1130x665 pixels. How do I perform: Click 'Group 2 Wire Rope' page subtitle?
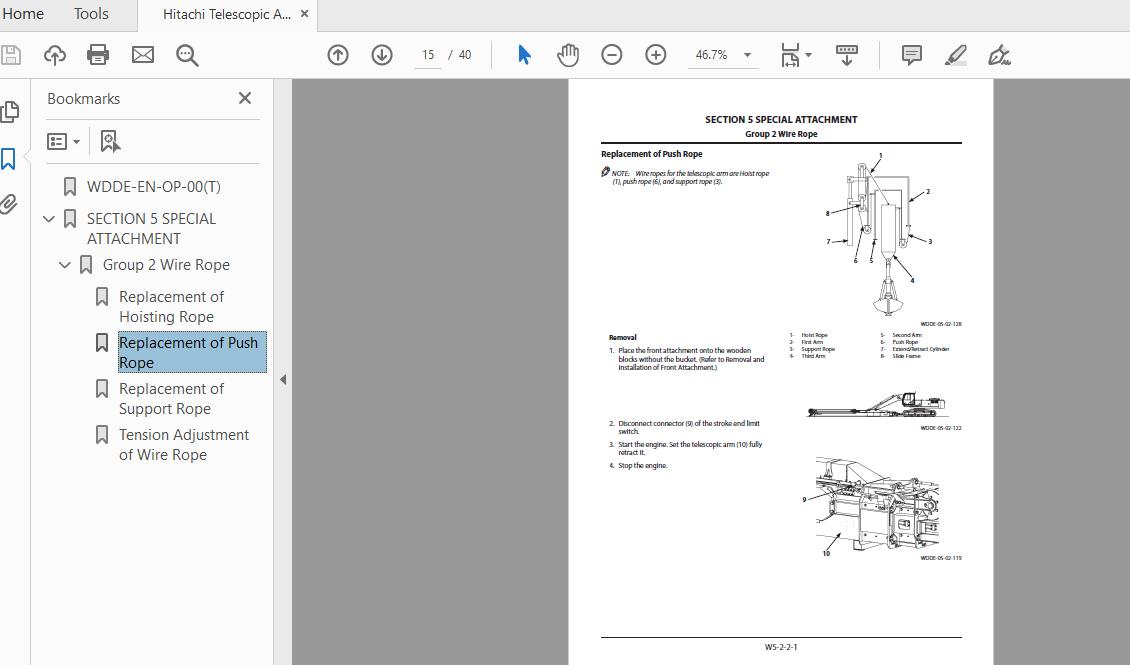(x=781, y=134)
